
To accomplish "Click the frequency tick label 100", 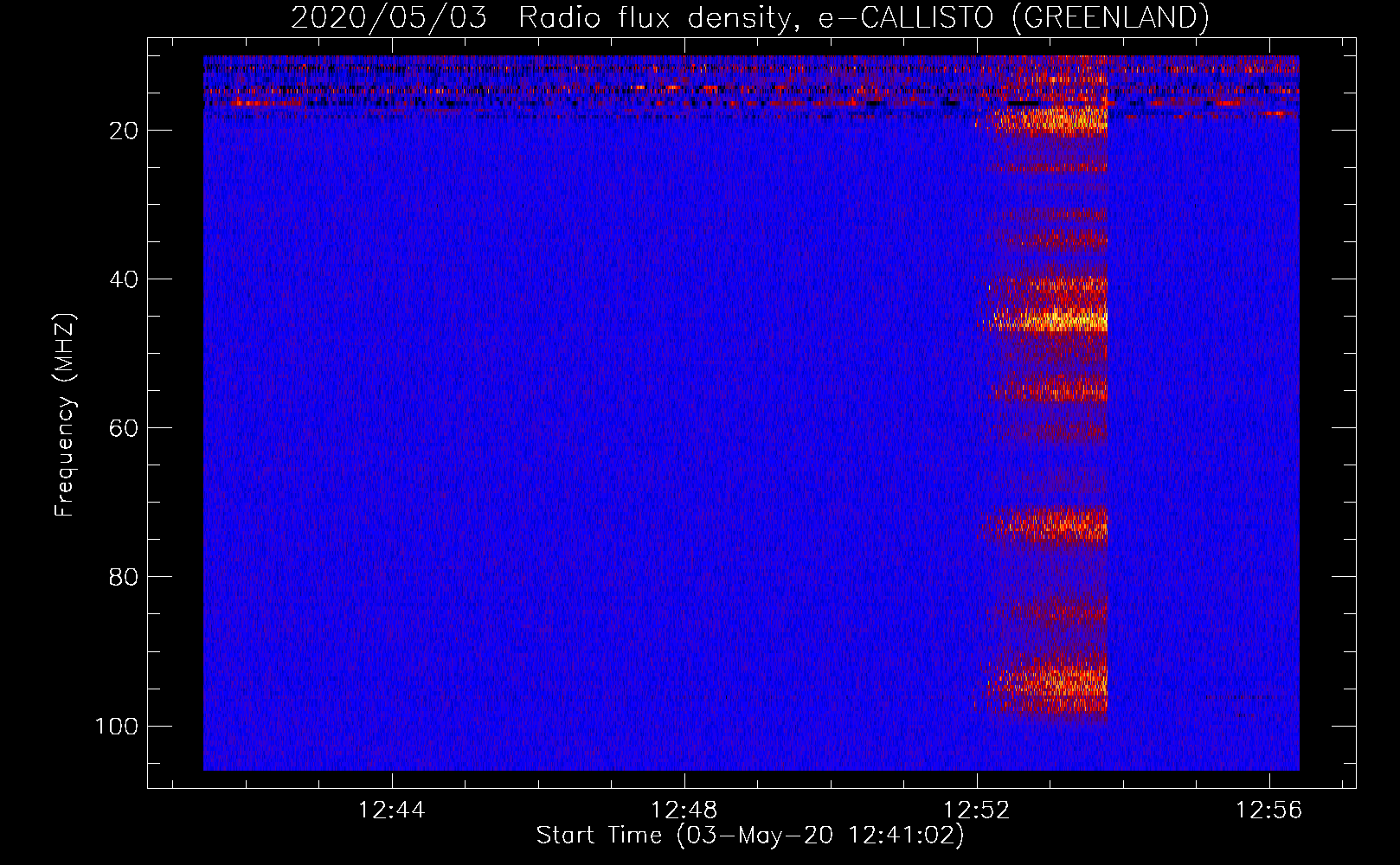I will pyautogui.click(x=117, y=726).
